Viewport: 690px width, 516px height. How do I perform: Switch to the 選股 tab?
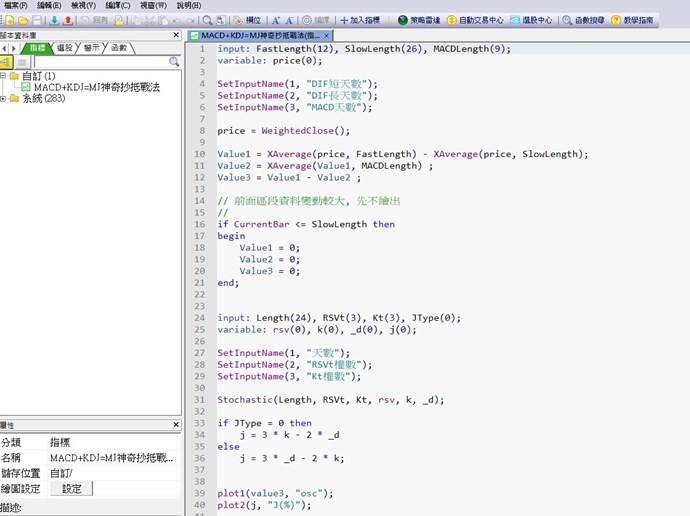(x=65, y=47)
